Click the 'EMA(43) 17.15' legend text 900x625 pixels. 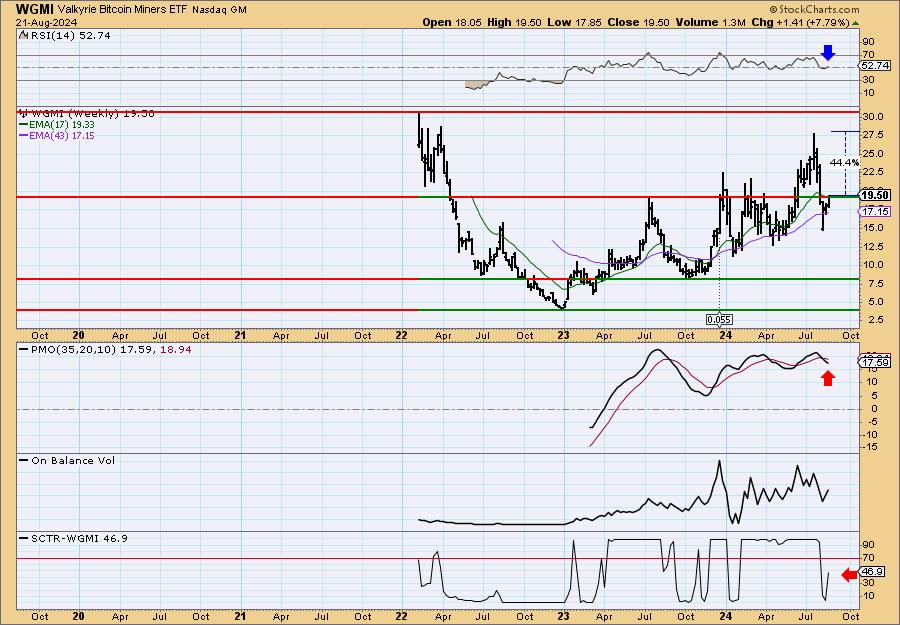click(61, 136)
